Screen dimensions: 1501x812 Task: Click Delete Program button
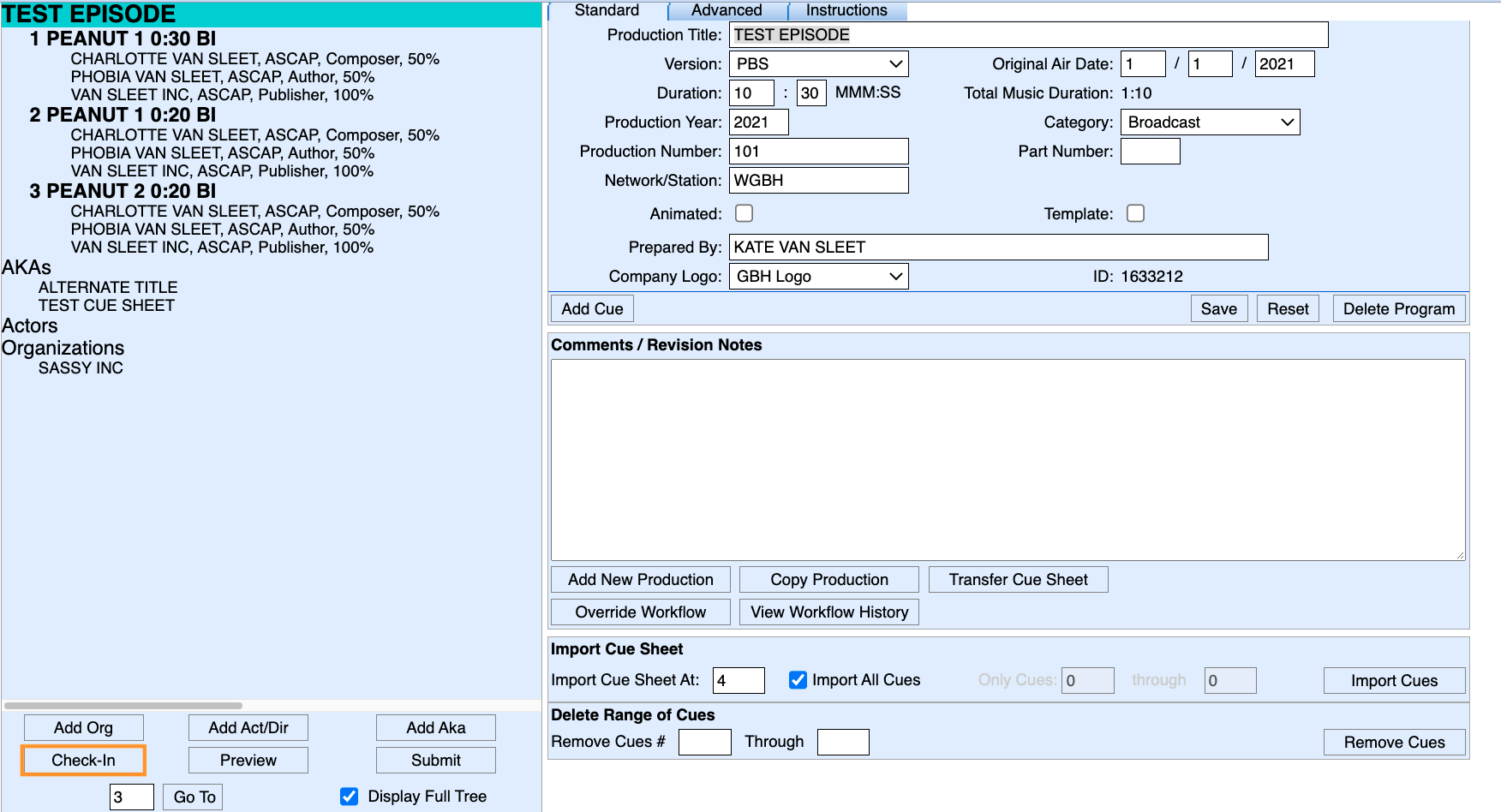coord(1399,309)
